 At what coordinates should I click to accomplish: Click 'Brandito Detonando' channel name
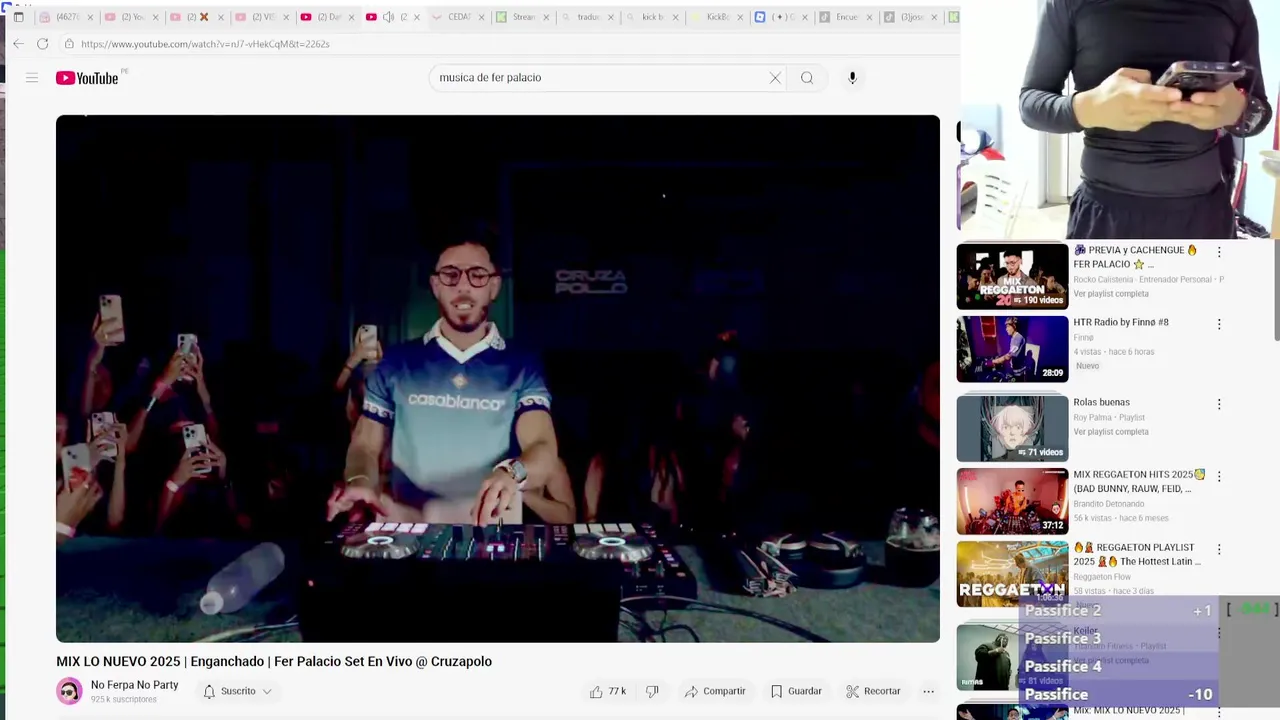point(1109,504)
